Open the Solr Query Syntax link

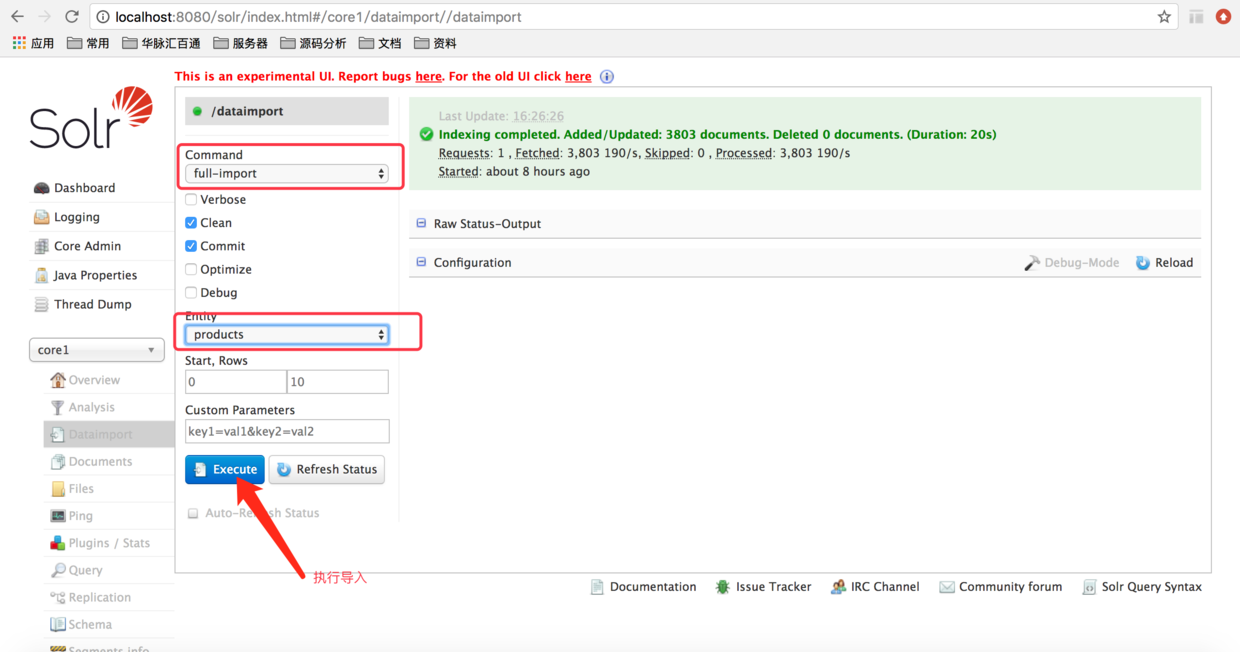tap(1141, 587)
